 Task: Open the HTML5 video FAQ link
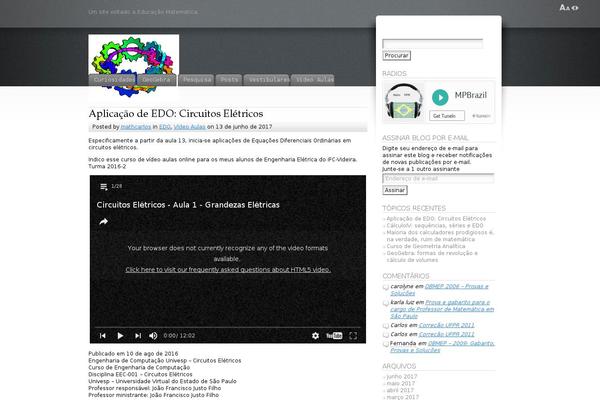click(228, 270)
